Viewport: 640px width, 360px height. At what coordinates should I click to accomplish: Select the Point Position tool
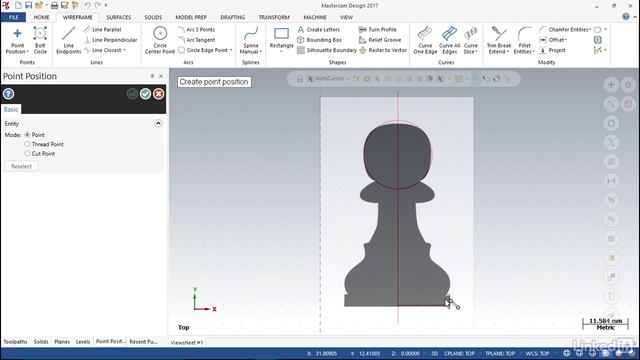[17, 41]
